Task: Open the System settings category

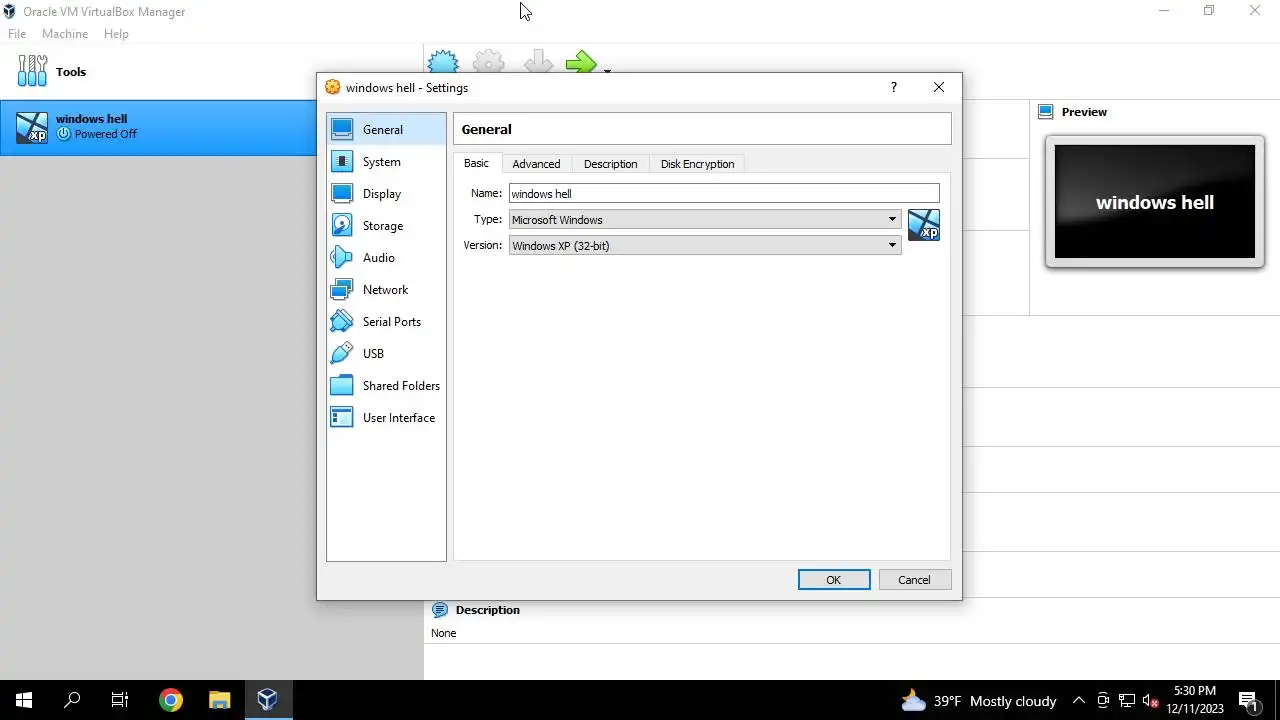Action: pyautogui.click(x=386, y=161)
